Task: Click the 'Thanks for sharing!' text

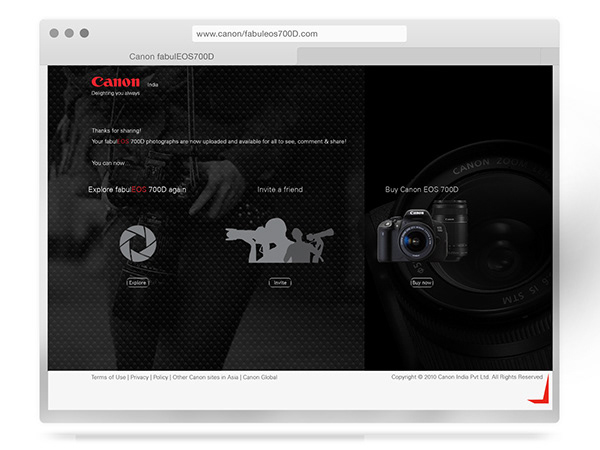Action: point(116,130)
